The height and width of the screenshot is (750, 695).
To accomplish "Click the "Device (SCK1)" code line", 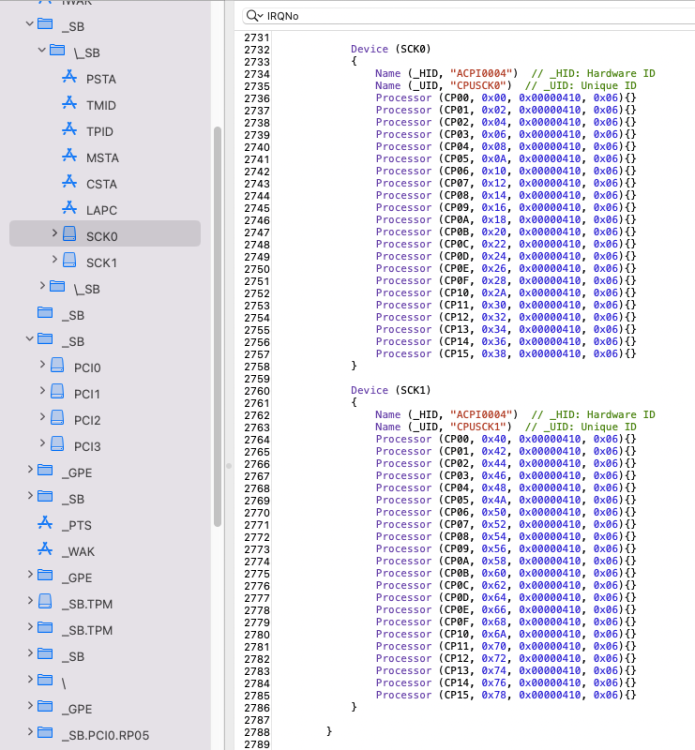I will (x=391, y=390).
